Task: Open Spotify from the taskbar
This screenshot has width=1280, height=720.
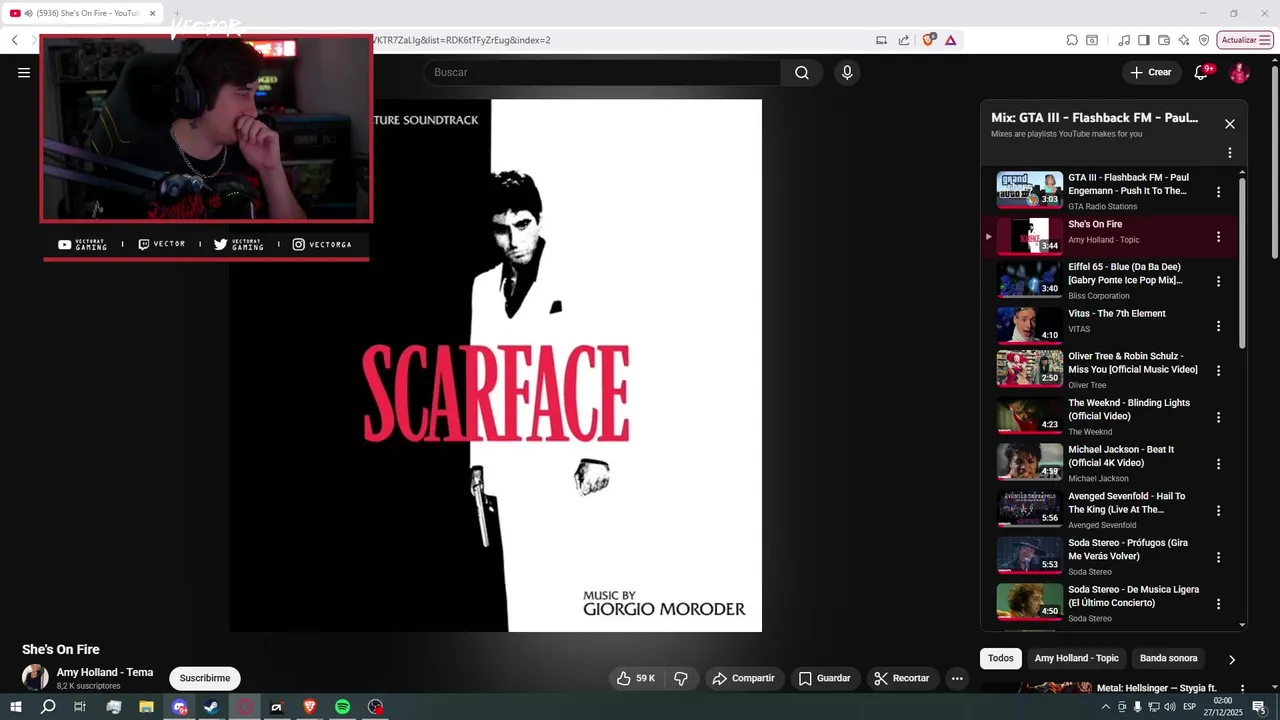Action: (342, 707)
